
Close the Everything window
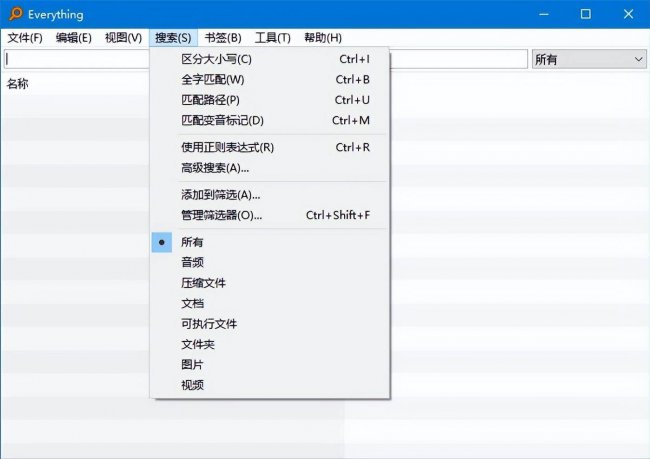628,14
